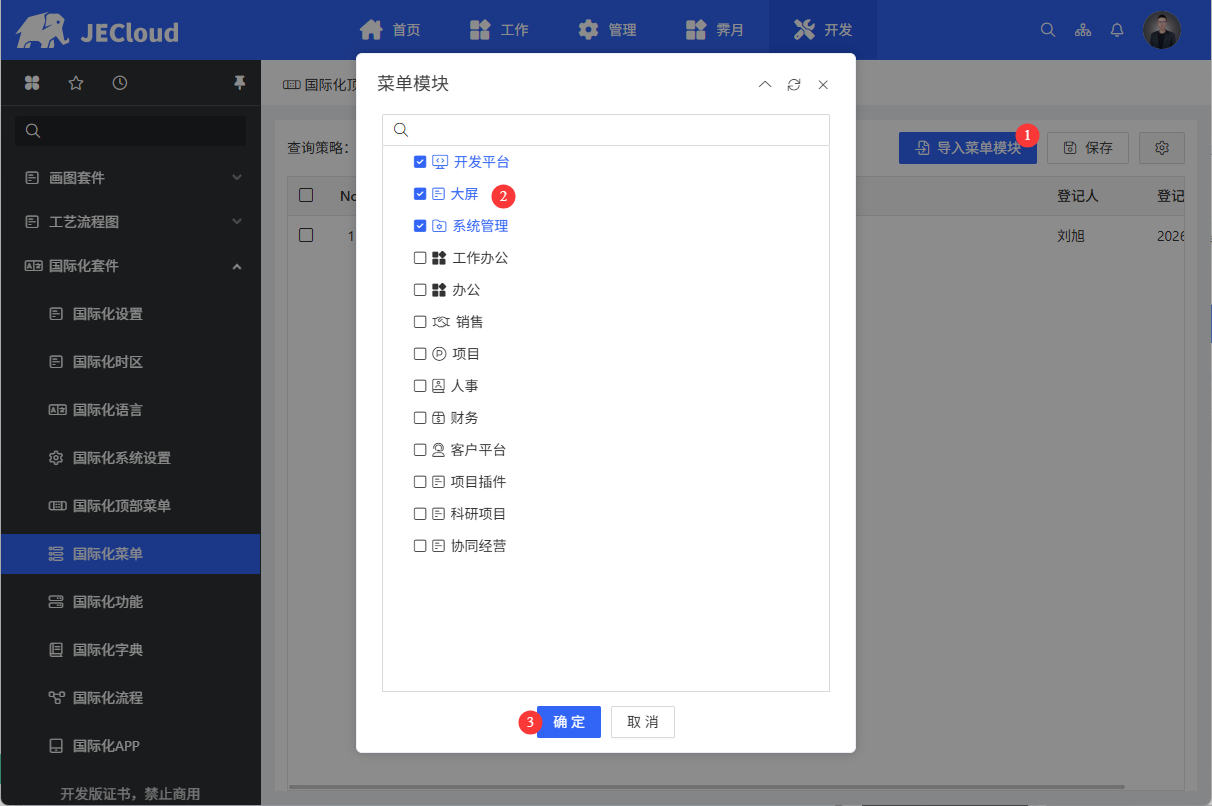Show recent history via the clock icon
The height and width of the screenshot is (806, 1212).
(x=120, y=83)
